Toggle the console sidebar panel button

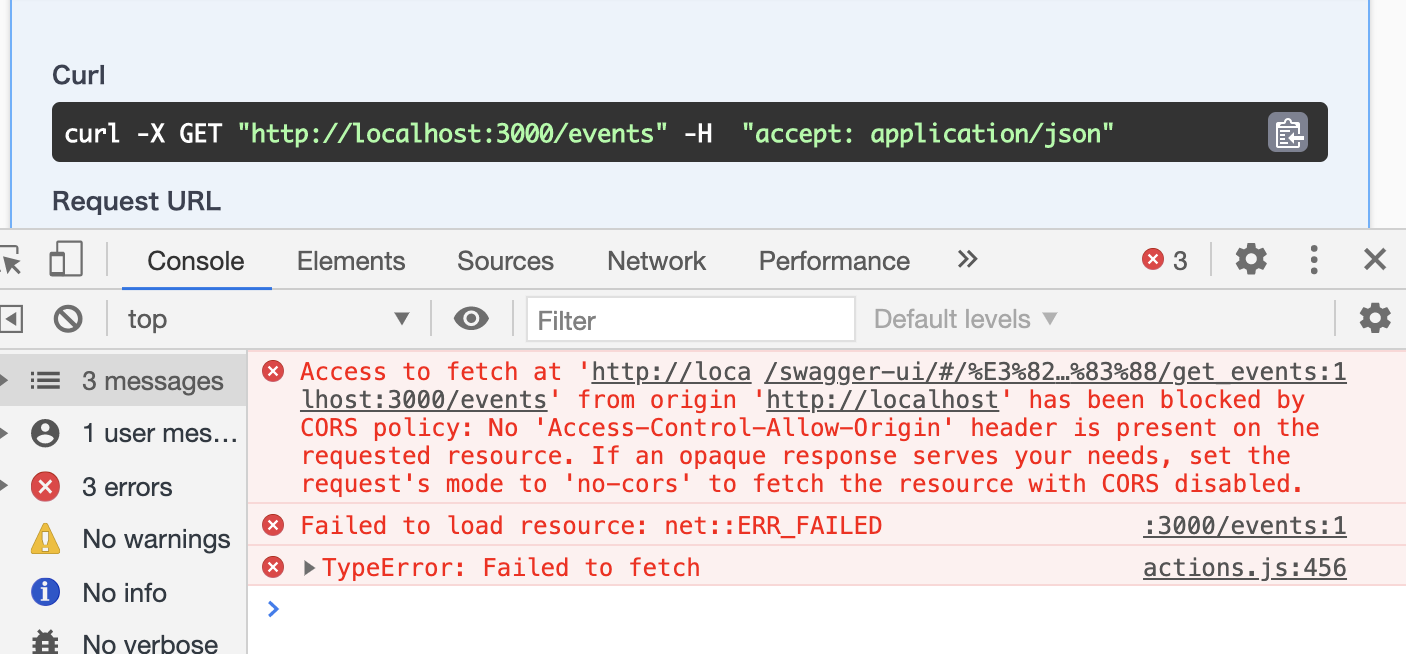click(10, 319)
